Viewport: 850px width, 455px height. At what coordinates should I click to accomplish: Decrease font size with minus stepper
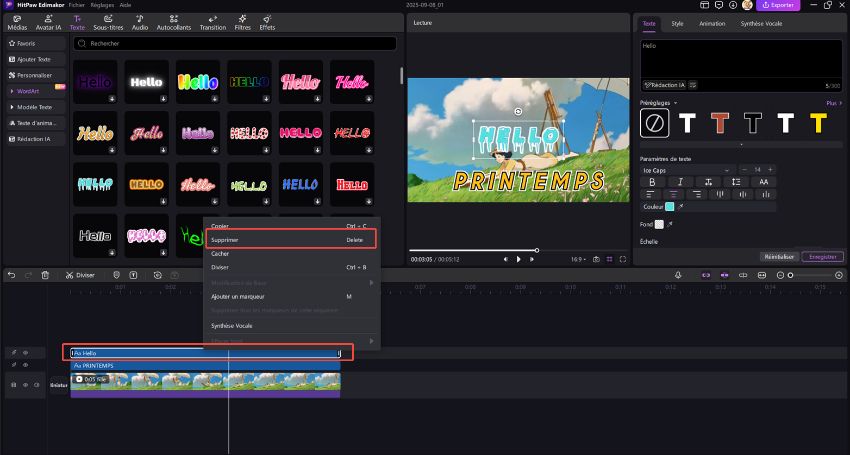pos(744,170)
